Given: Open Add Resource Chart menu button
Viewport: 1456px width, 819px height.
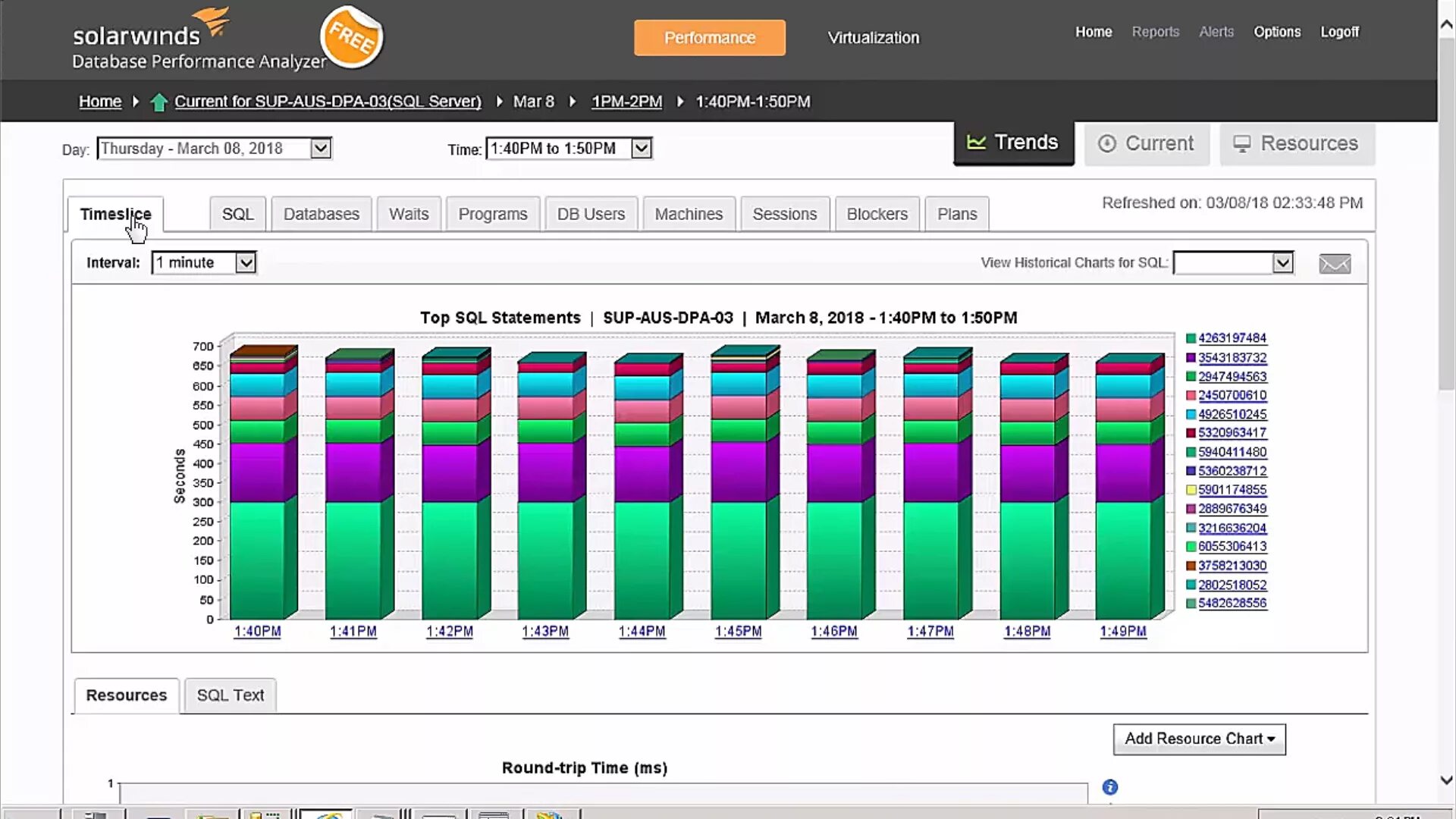Looking at the screenshot, I should (1199, 739).
